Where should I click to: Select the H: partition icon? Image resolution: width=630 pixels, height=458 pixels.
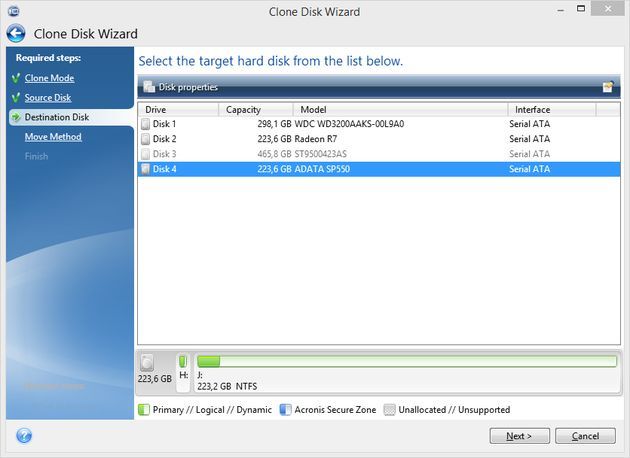pyautogui.click(x=183, y=361)
